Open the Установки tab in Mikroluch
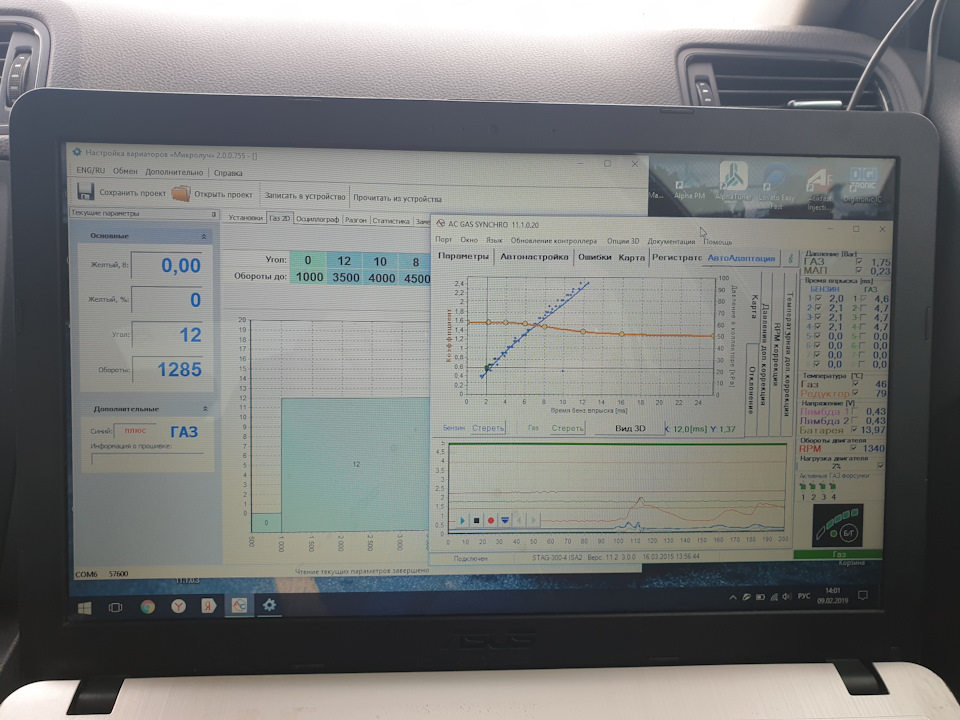Image resolution: width=960 pixels, height=720 pixels. click(x=245, y=218)
